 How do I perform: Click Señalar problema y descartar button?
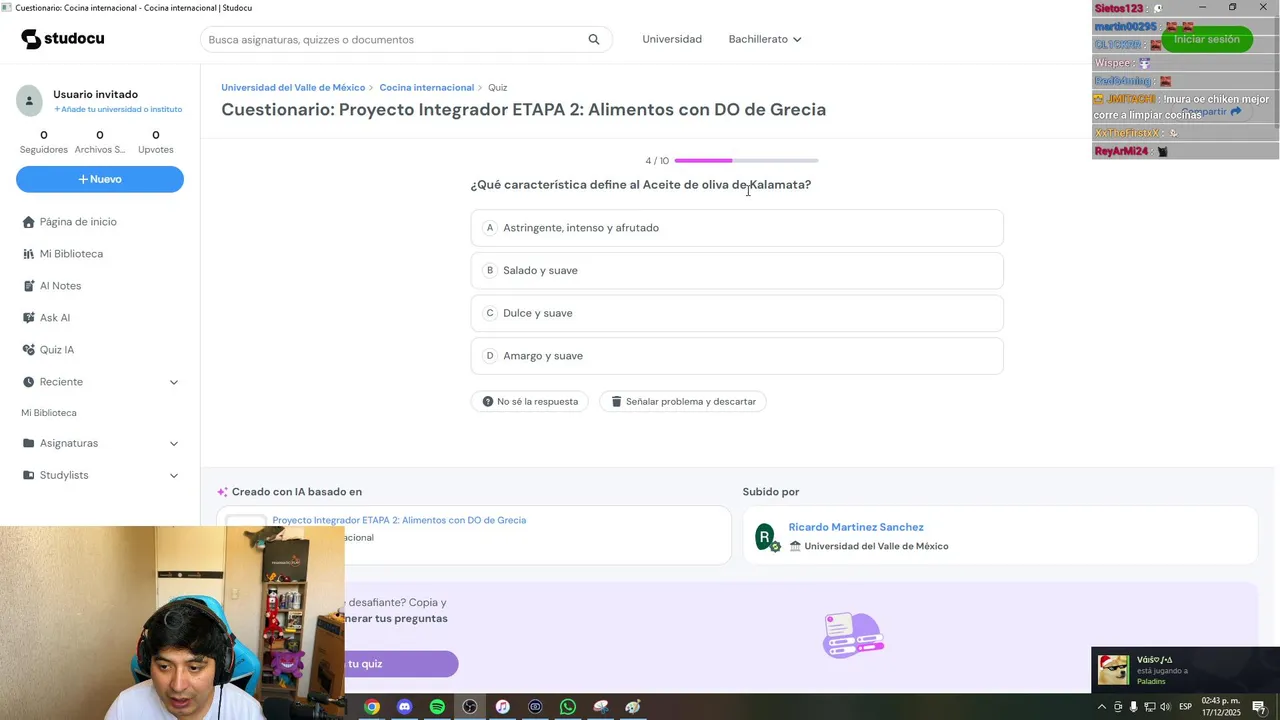[683, 402]
